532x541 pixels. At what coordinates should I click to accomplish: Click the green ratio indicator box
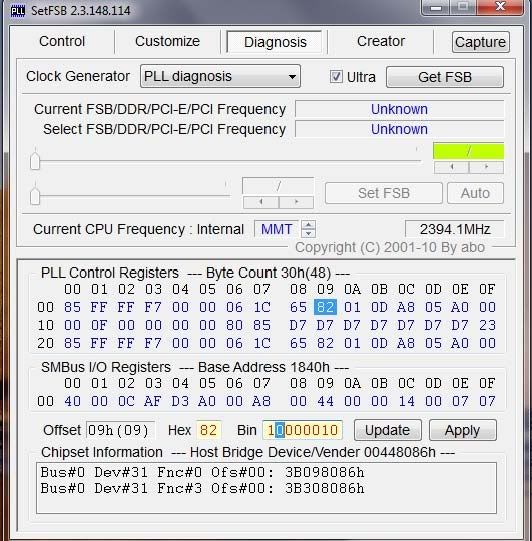[x=468, y=151]
